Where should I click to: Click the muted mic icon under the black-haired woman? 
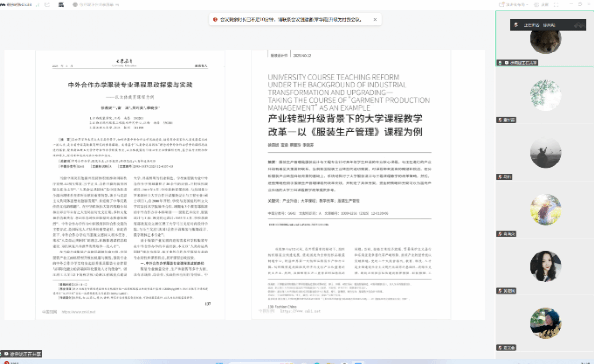pos(500,291)
